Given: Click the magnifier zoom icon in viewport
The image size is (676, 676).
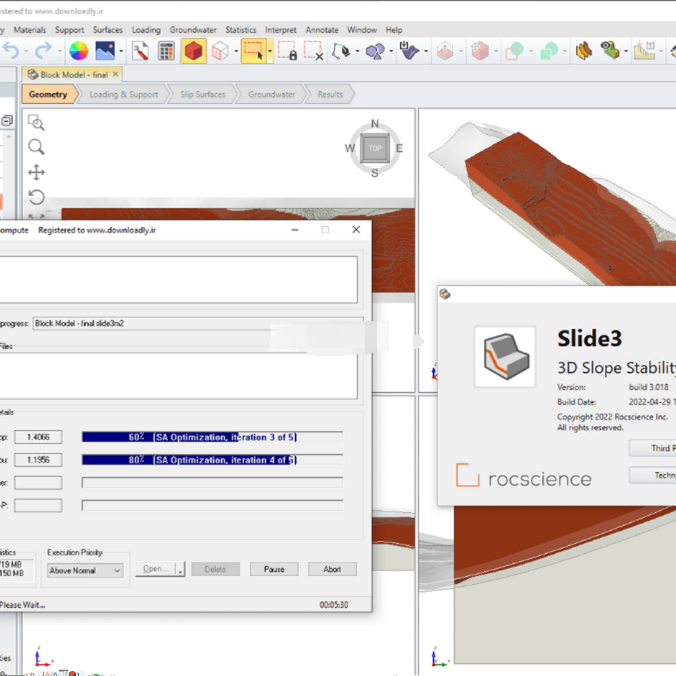Looking at the screenshot, I should click(x=36, y=147).
